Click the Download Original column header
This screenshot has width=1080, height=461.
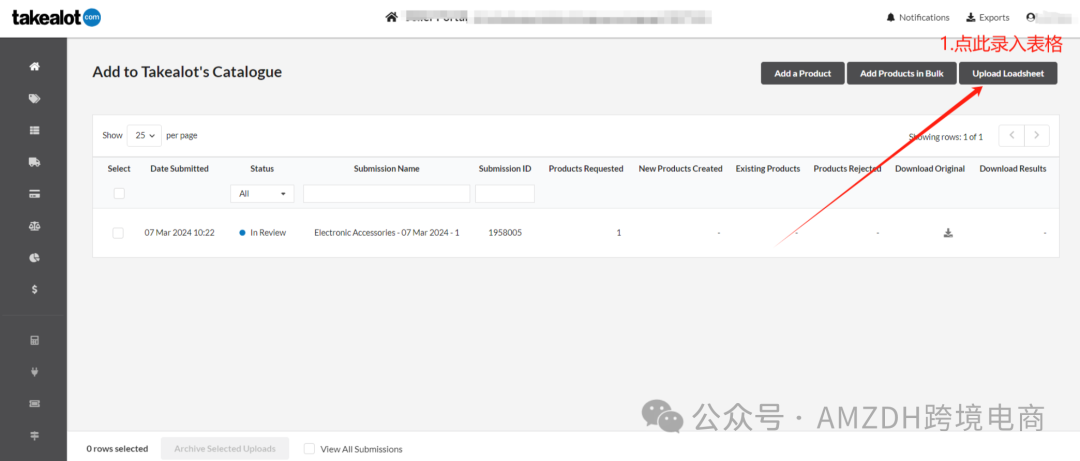tap(930, 169)
